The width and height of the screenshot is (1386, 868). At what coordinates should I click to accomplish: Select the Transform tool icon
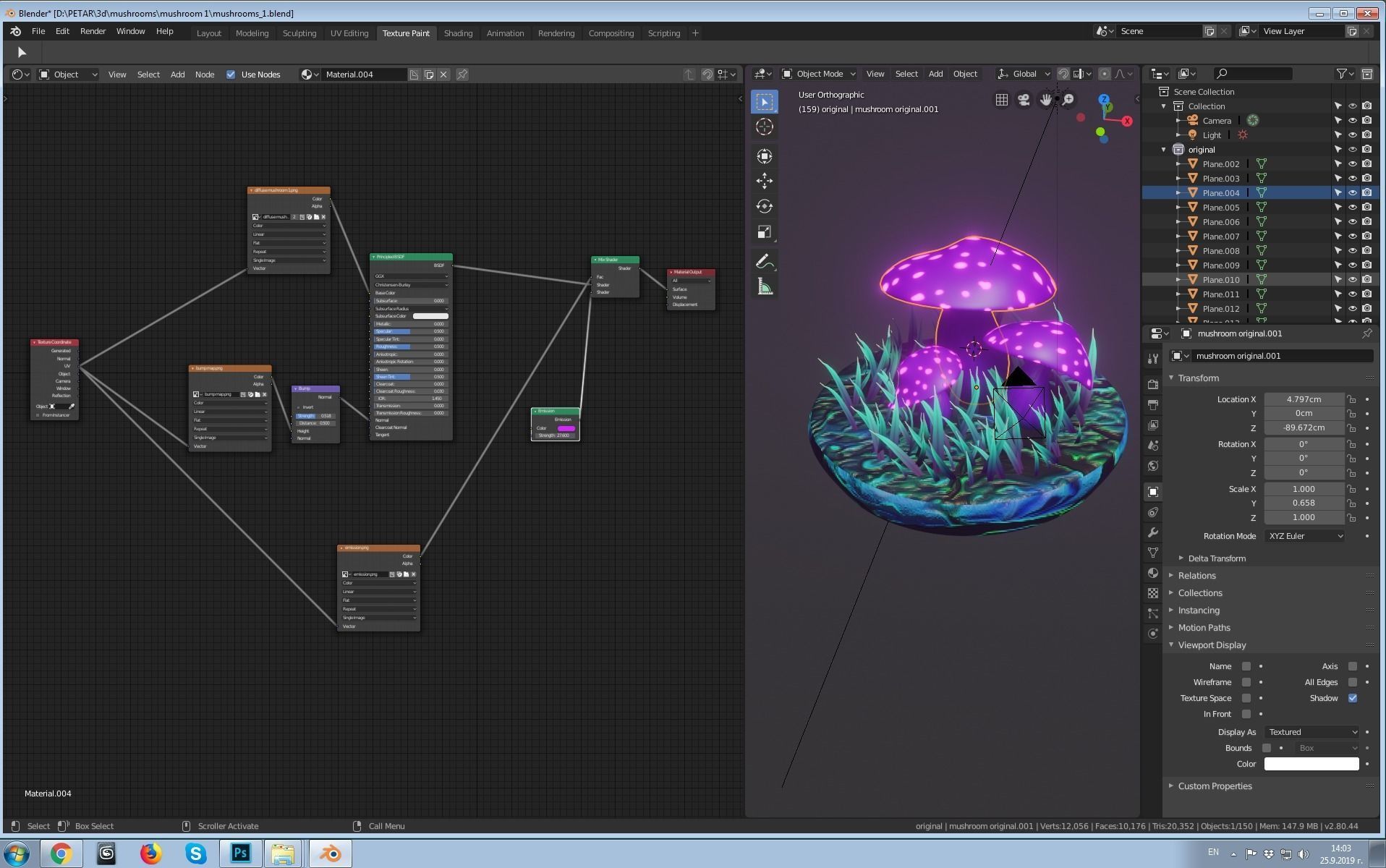click(765, 156)
